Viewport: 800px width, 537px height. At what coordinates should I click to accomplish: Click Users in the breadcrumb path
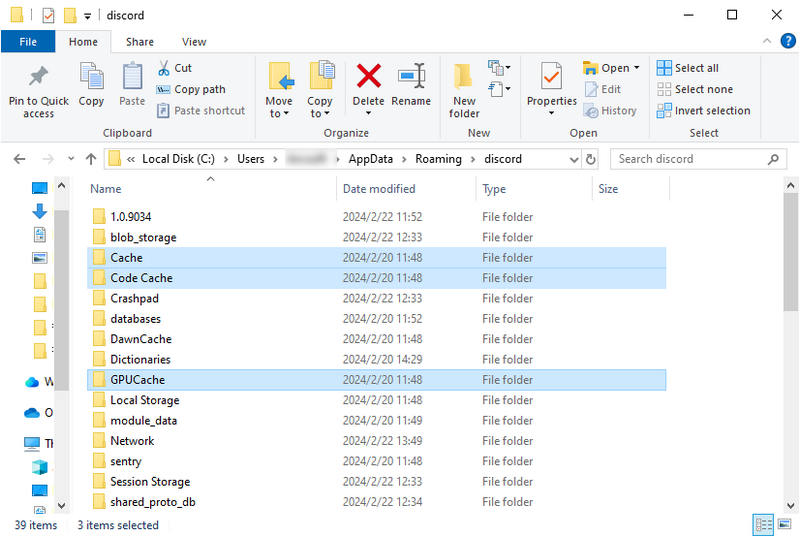pyautogui.click(x=251, y=159)
